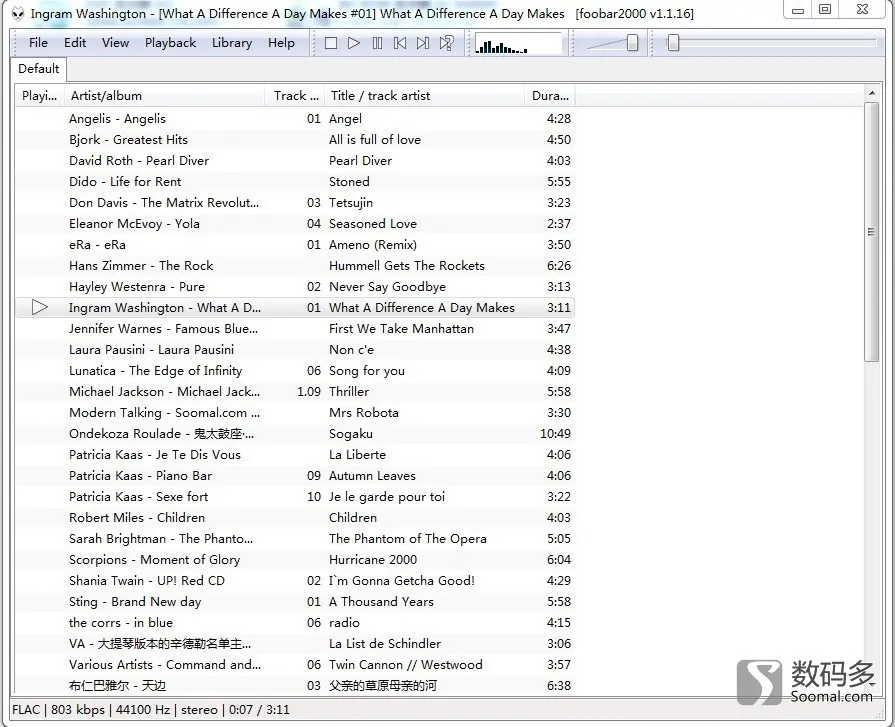This screenshot has width=895, height=727.
Task: Click the spectrum visualization display
Action: click(518, 43)
